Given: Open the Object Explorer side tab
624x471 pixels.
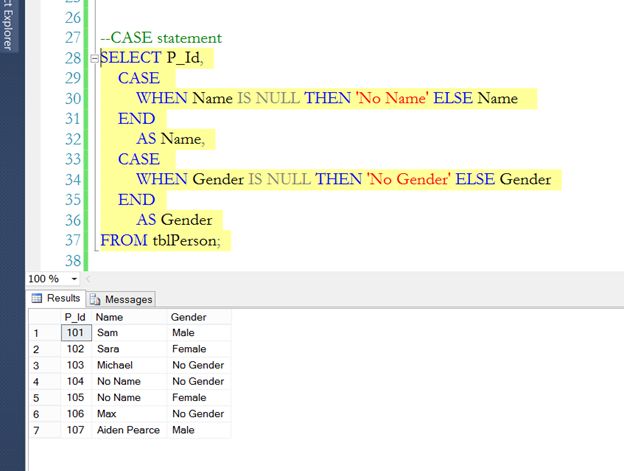Looking at the screenshot, I should coord(8,25).
